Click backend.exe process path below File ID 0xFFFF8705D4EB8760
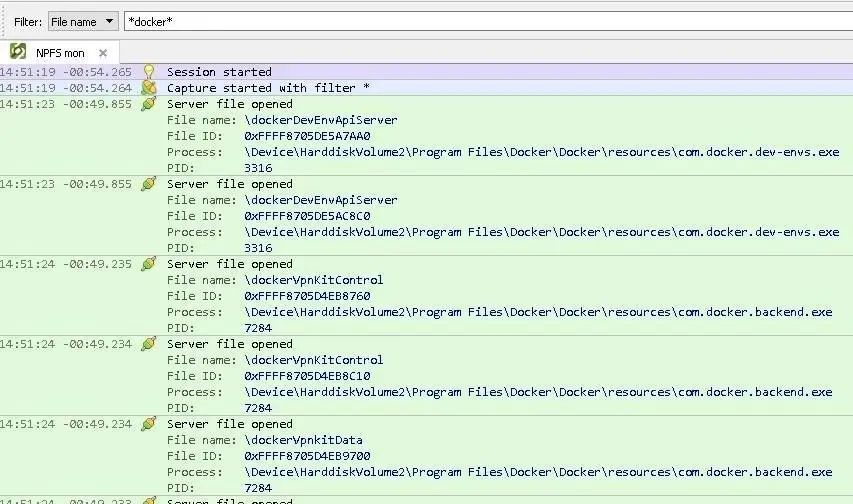The image size is (853, 504). point(539,312)
